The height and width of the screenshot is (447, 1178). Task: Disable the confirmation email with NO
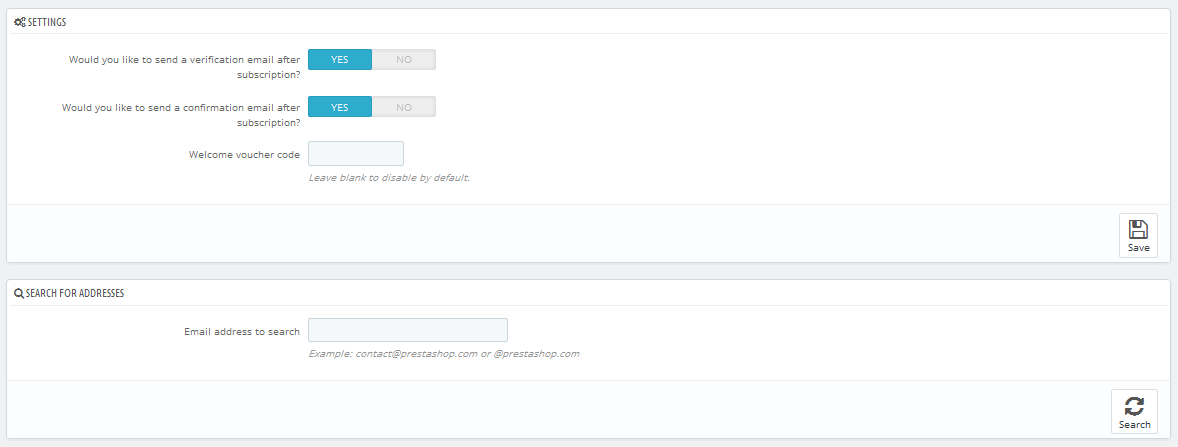pyautogui.click(x=403, y=107)
